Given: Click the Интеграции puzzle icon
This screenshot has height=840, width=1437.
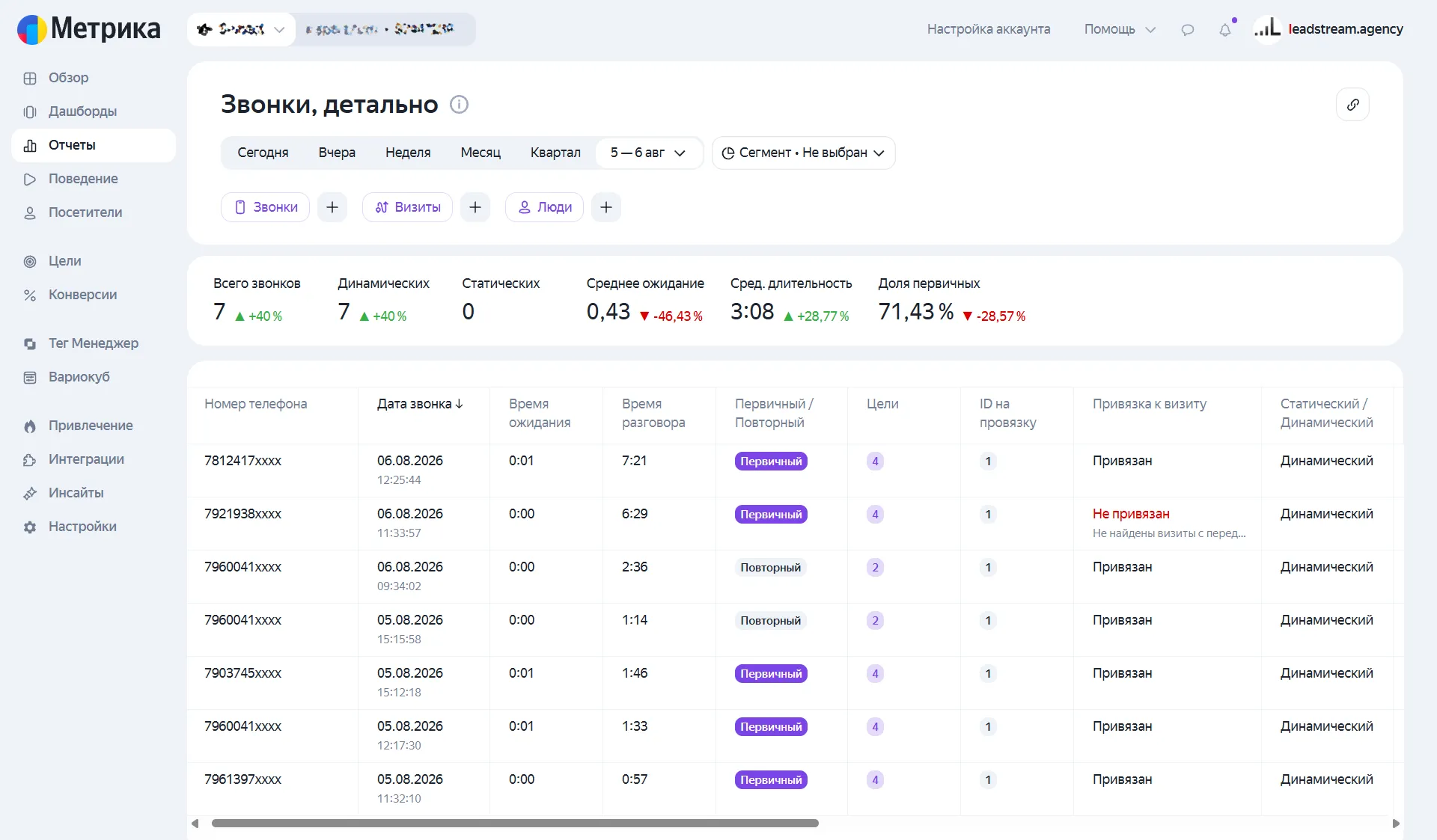Looking at the screenshot, I should point(30,459).
